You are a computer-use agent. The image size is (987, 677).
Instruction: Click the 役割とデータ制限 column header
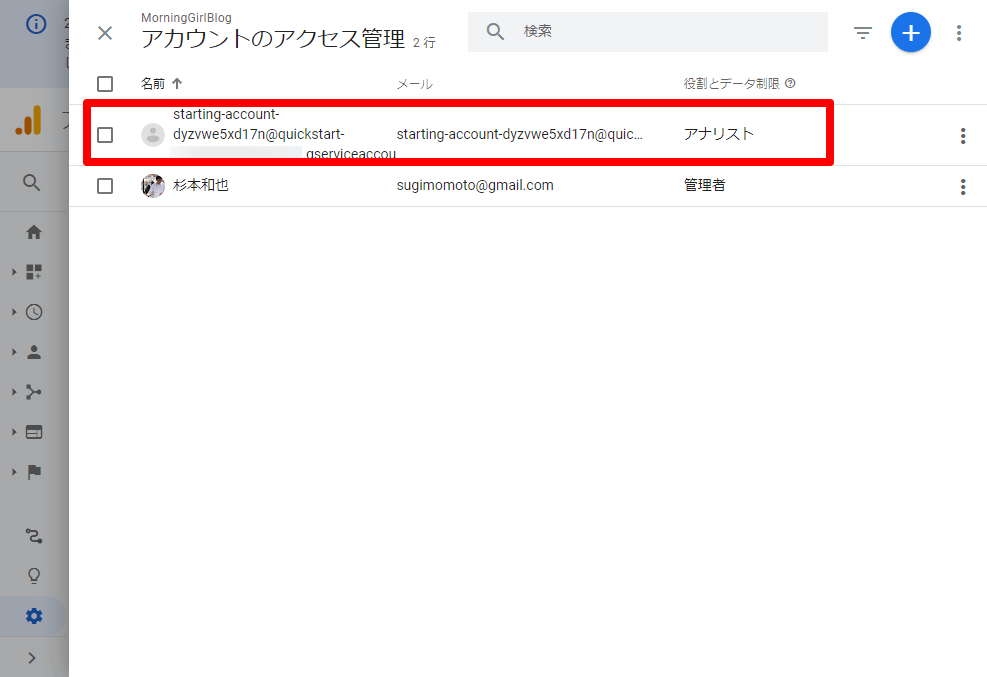(x=731, y=84)
